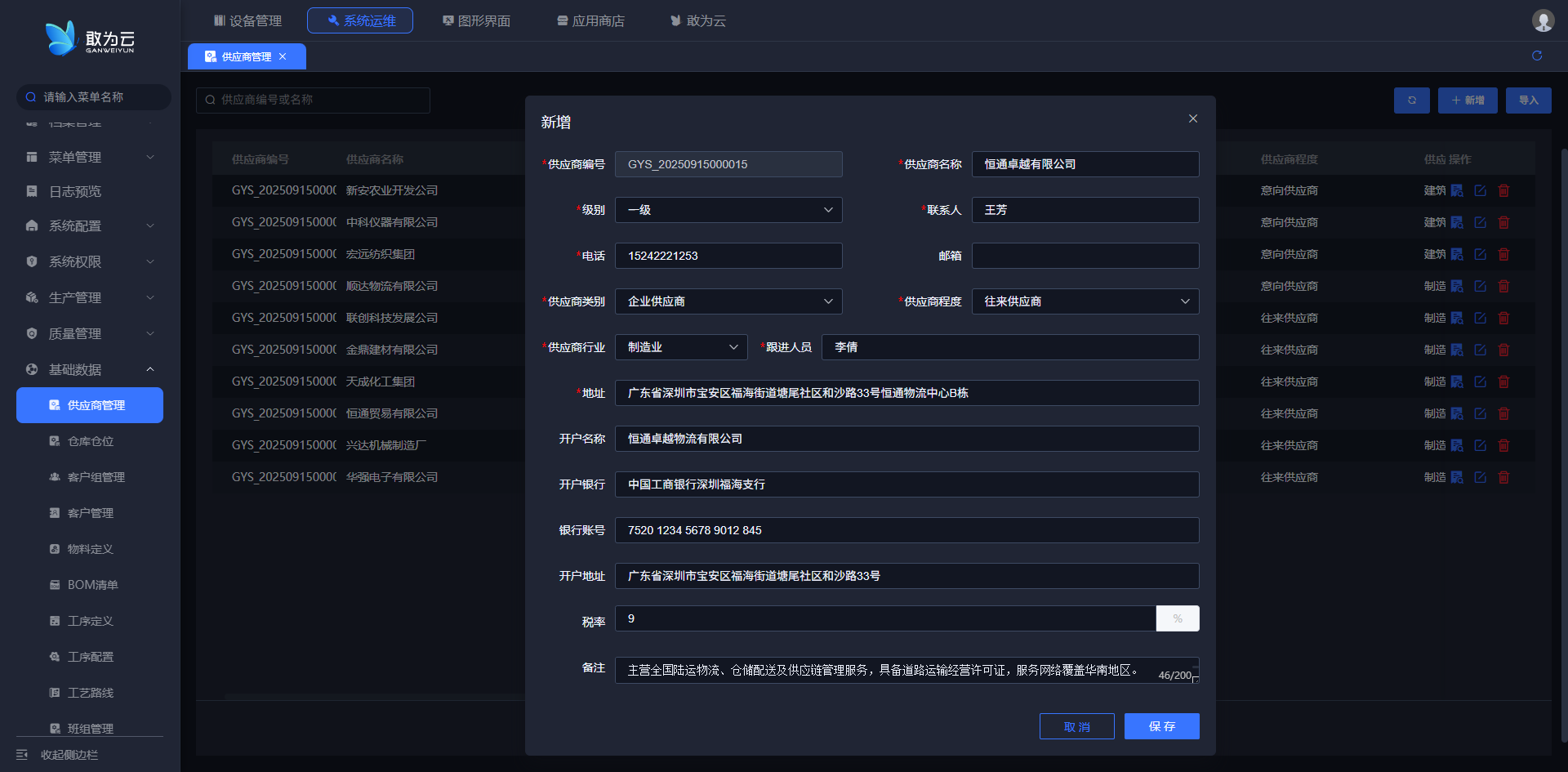Click the 保存 button
Image resolution: width=1568 pixels, height=772 pixels.
pyautogui.click(x=1161, y=726)
